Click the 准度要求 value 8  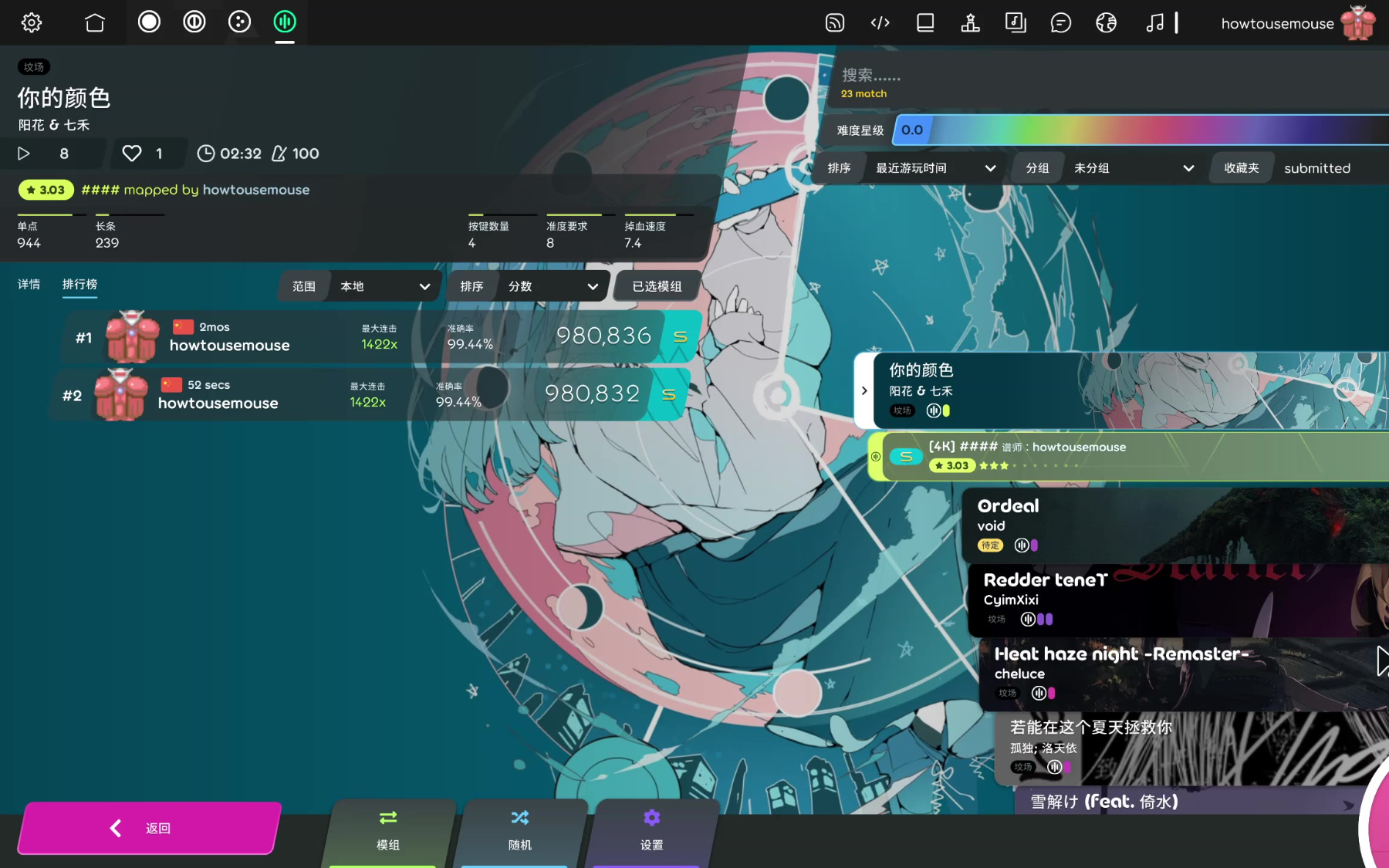550,243
